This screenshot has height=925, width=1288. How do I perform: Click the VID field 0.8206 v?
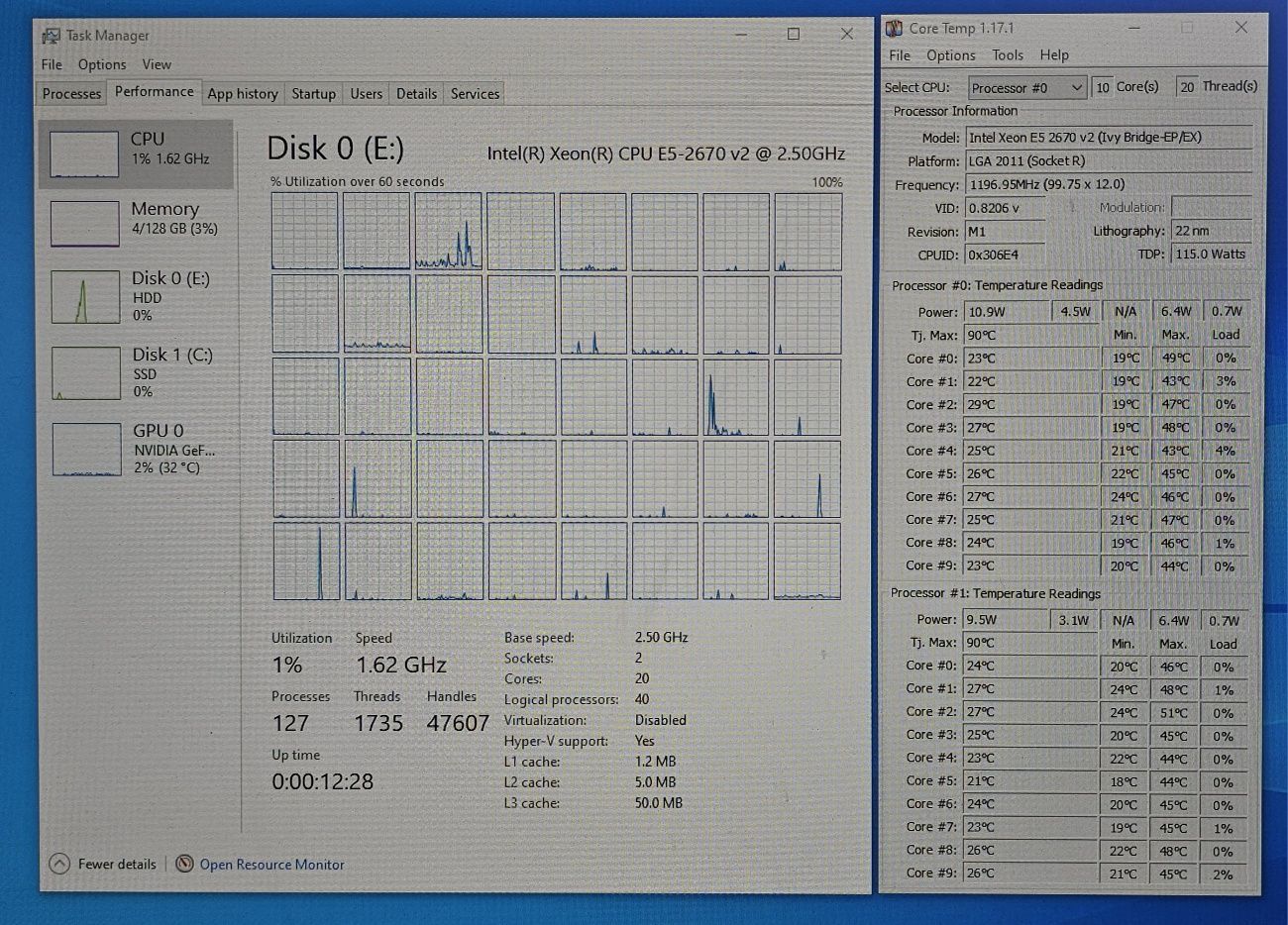1005,208
